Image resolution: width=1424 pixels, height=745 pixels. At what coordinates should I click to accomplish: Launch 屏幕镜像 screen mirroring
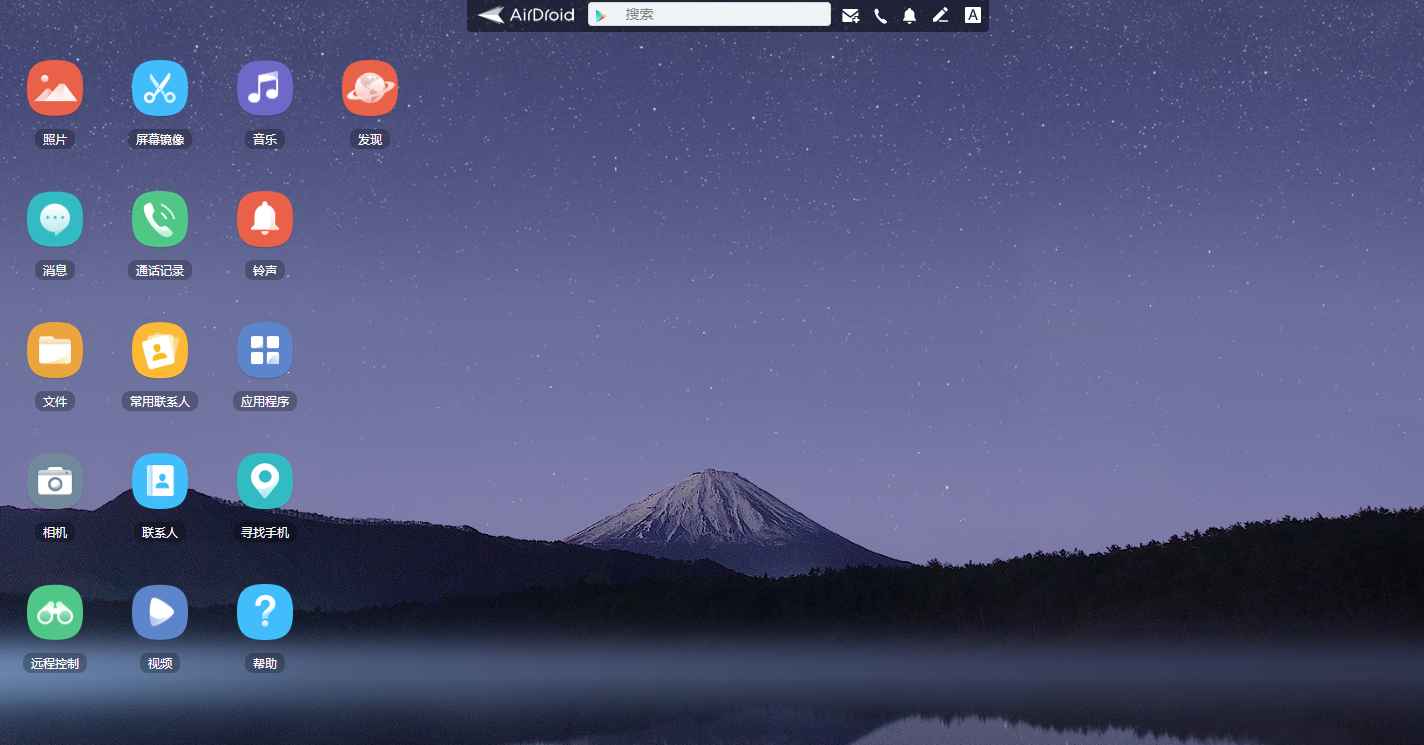click(160, 87)
